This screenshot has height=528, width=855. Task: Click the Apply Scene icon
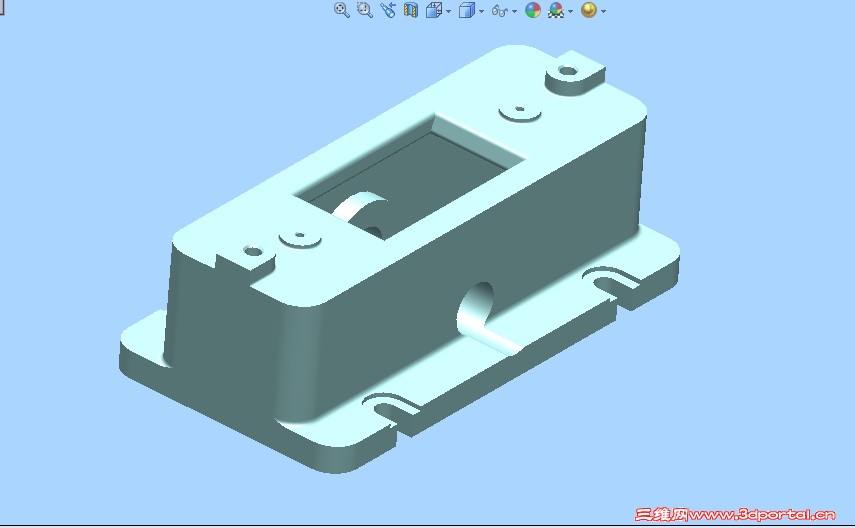coord(556,10)
